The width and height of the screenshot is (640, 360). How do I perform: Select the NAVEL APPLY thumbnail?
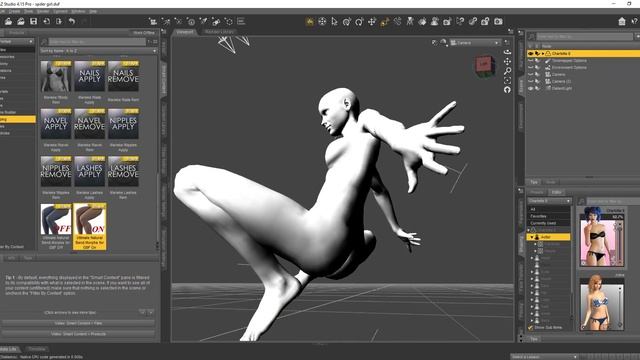click(x=56, y=124)
